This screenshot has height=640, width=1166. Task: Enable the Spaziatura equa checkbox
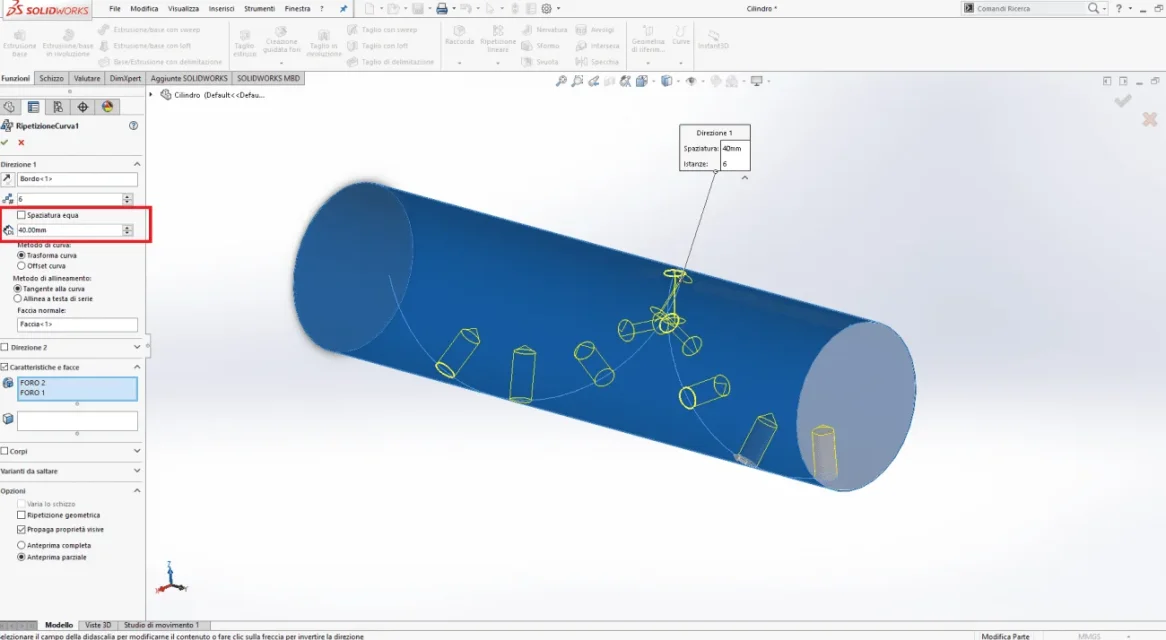coord(22,215)
